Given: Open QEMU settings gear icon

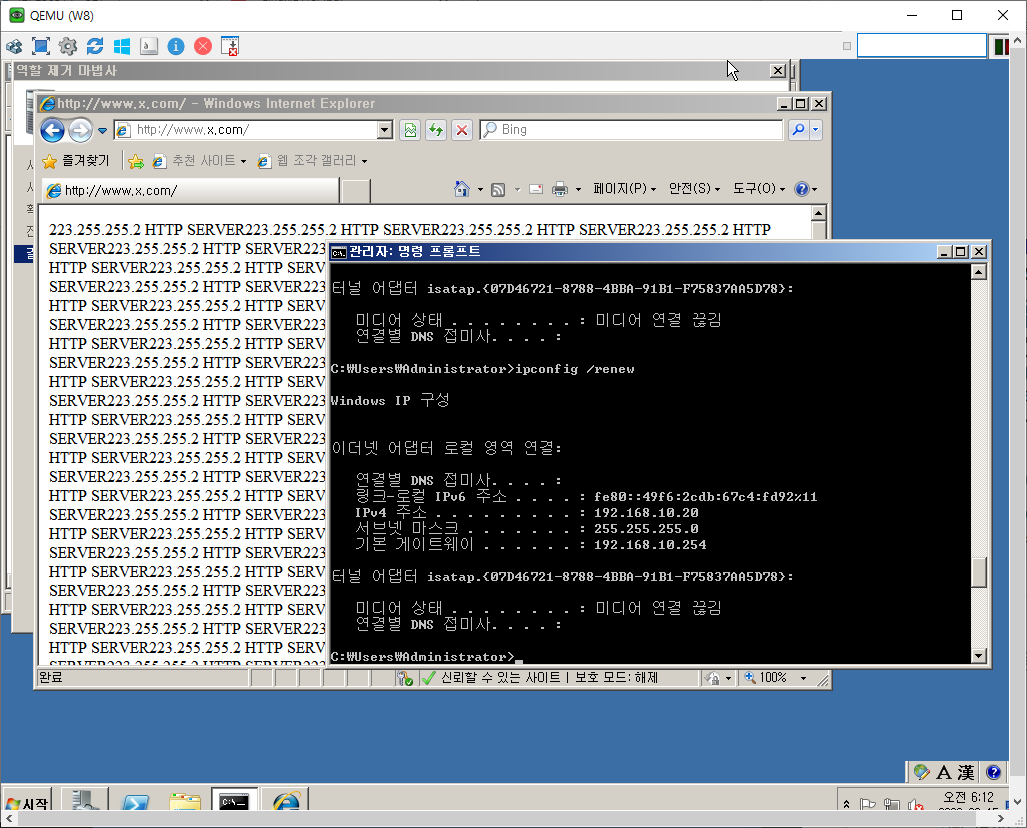Looking at the screenshot, I should (67, 47).
